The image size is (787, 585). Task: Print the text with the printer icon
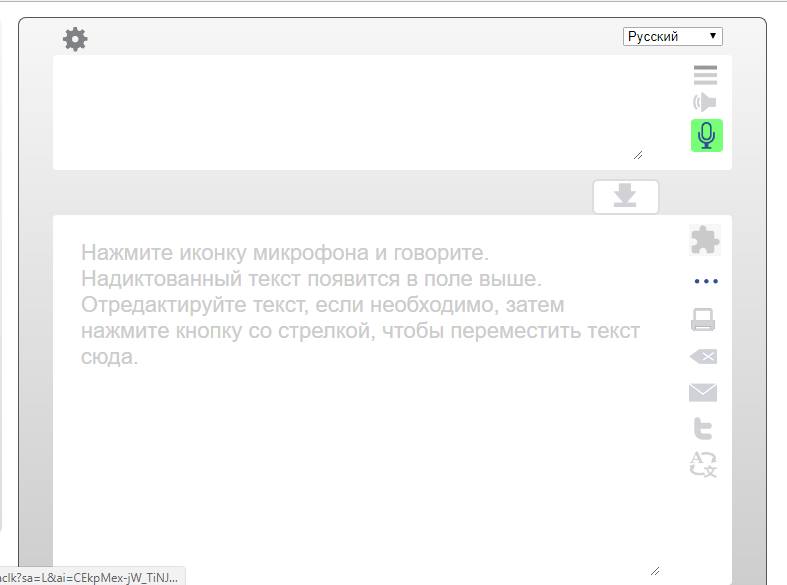click(x=703, y=320)
